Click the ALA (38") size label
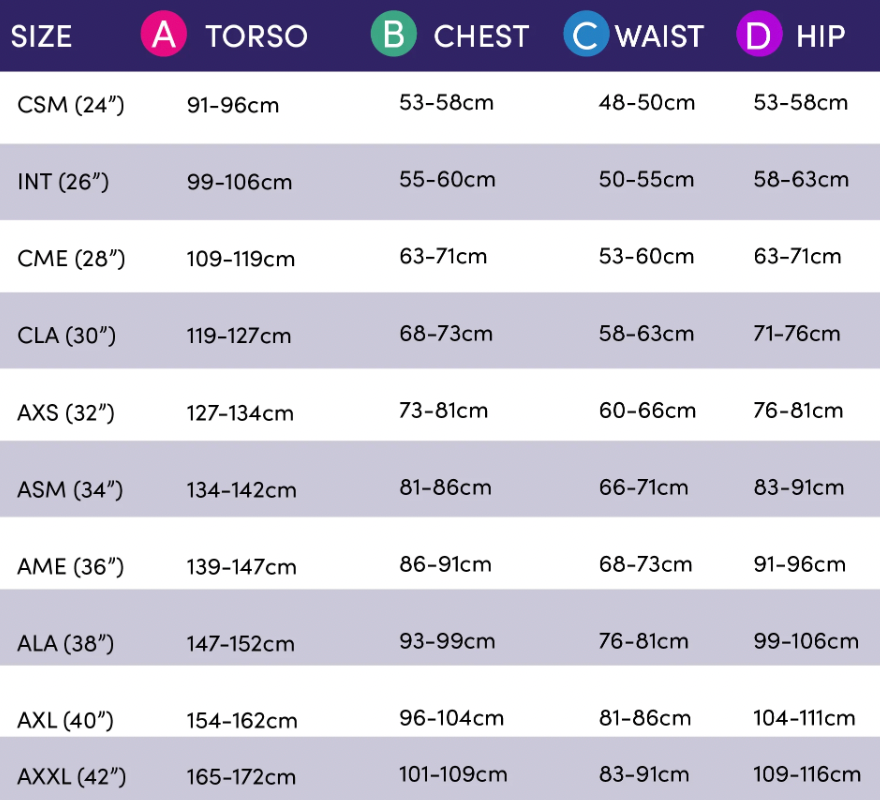 pos(66,644)
